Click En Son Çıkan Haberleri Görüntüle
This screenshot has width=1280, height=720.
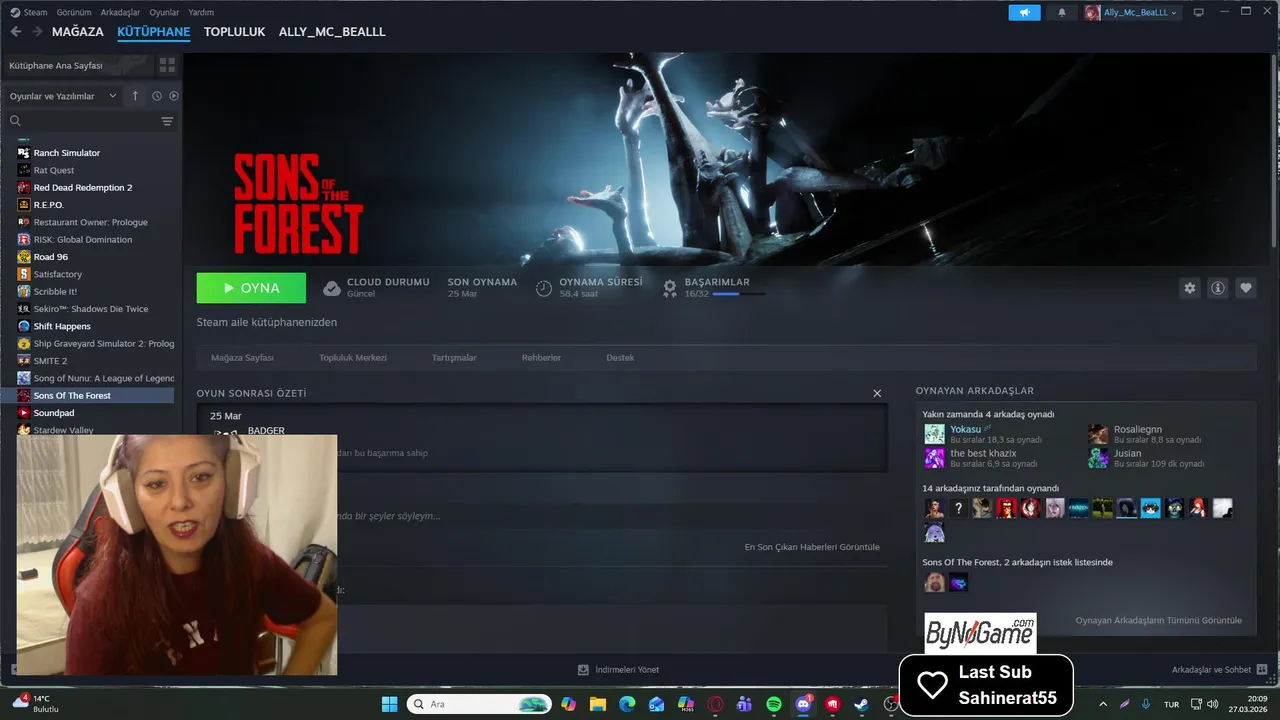pyautogui.click(x=812, y=547)
